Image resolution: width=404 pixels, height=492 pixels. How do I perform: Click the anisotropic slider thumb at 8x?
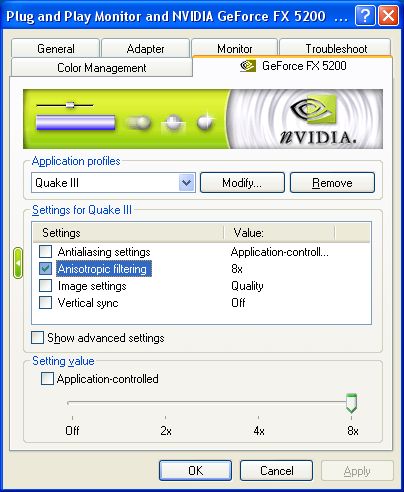351,403
